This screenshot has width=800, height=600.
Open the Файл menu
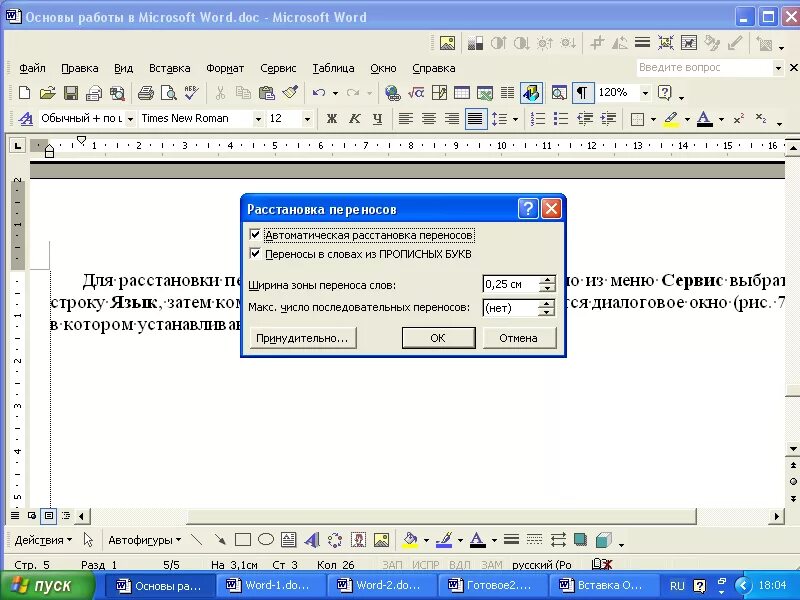[32, 68]
